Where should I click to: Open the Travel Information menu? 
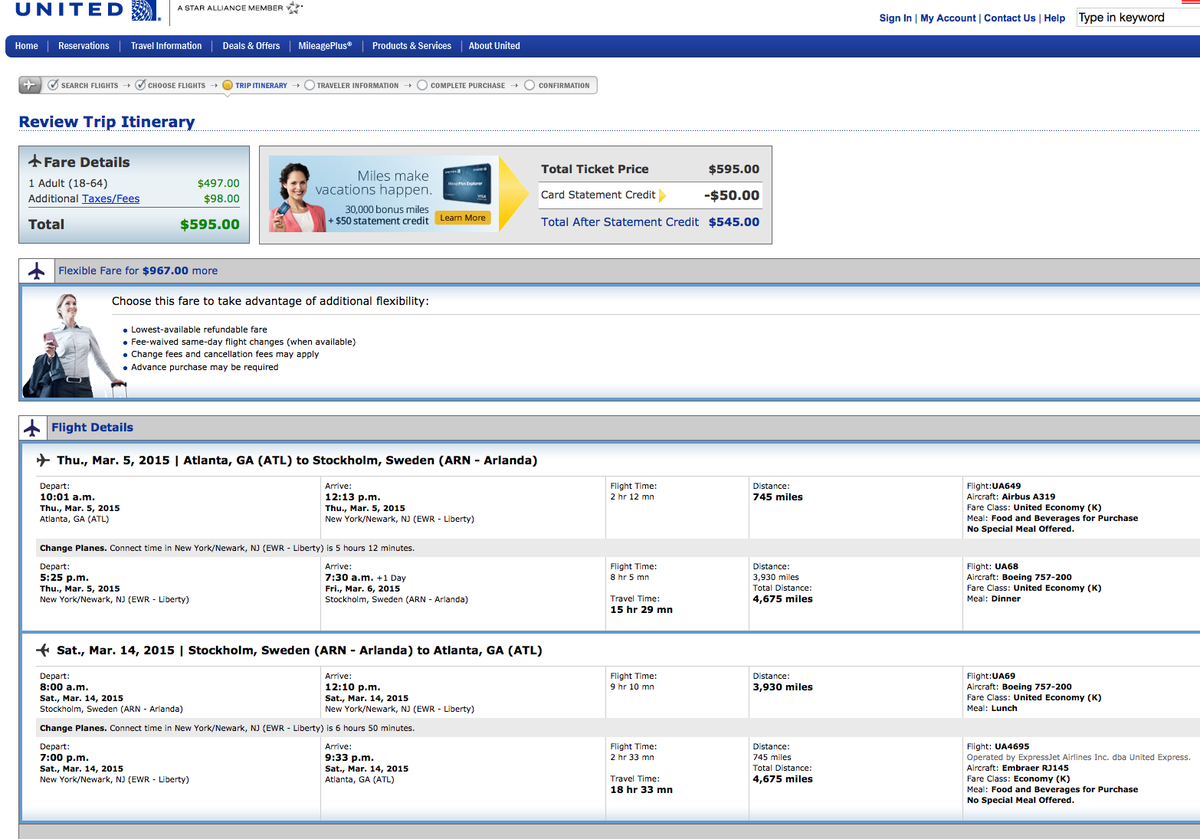166,46
